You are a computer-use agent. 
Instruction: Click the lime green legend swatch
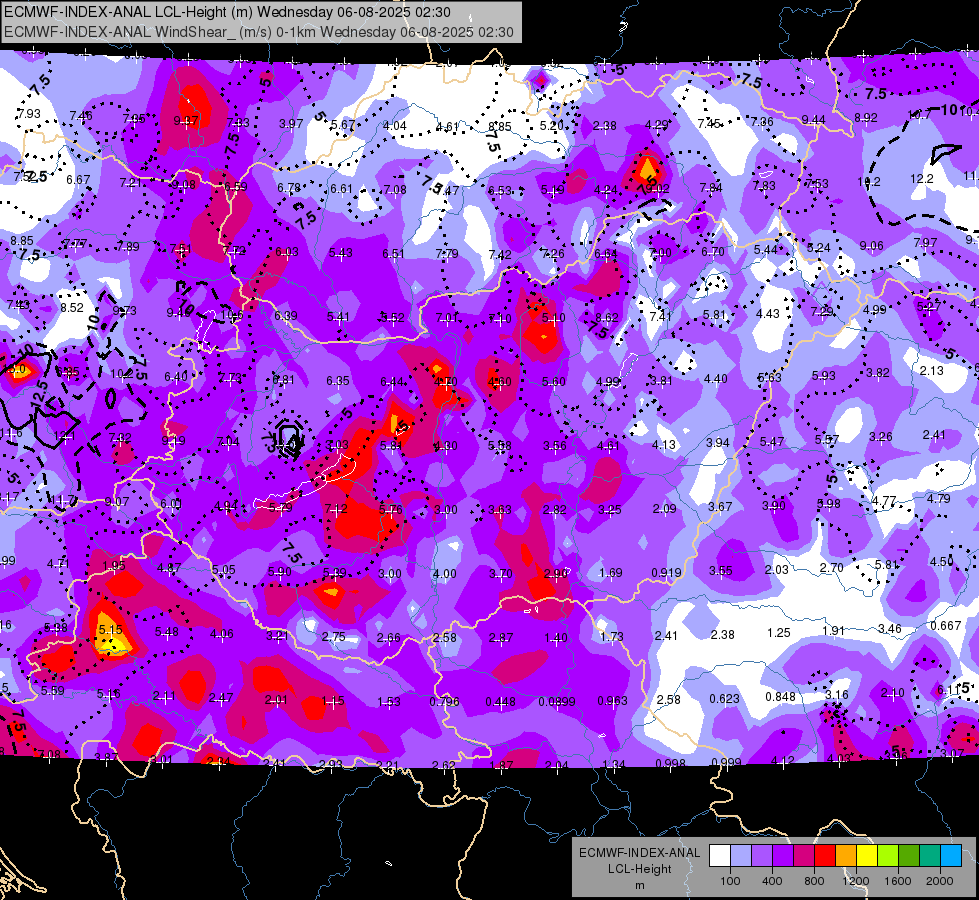click(x=888, y=856)
